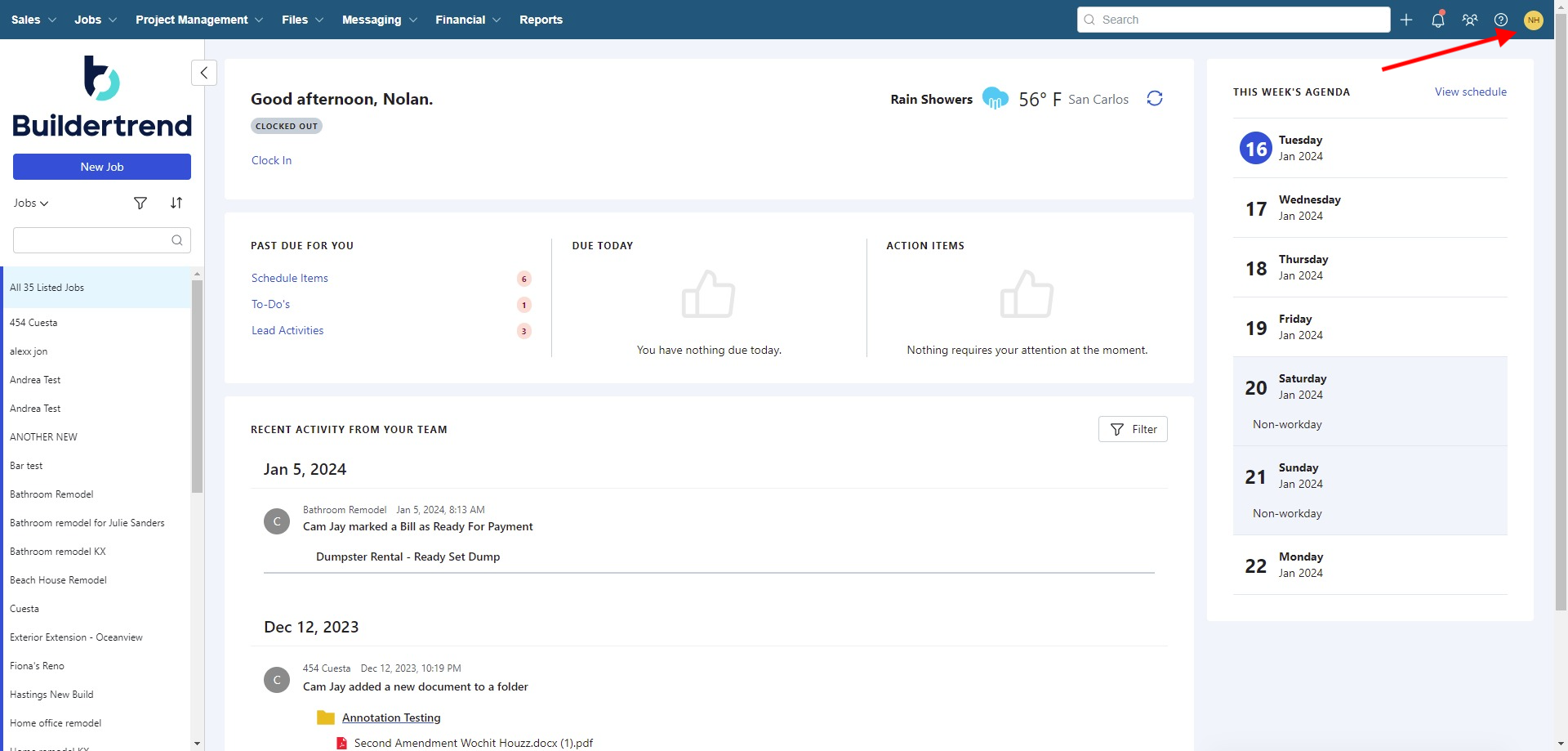Collapse the jobs sidebar panel
This screenshot has height=751, width=1568.
[x=204, y=73]
